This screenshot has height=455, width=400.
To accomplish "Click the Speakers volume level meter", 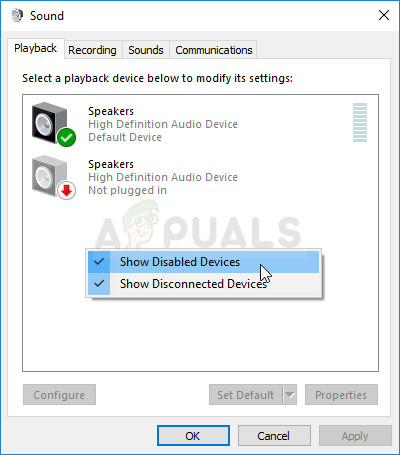I will pos(360,122).
